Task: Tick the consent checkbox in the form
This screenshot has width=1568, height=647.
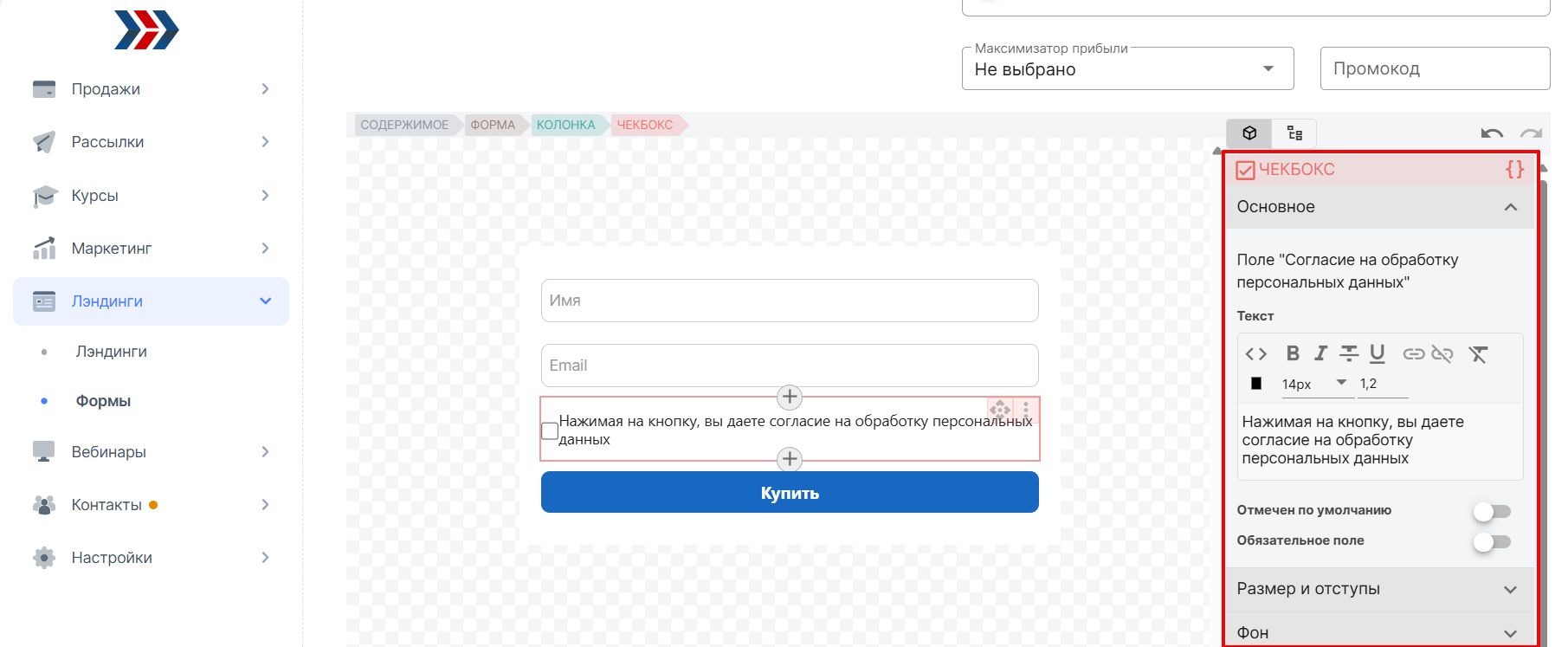Action: pos(550,430)
